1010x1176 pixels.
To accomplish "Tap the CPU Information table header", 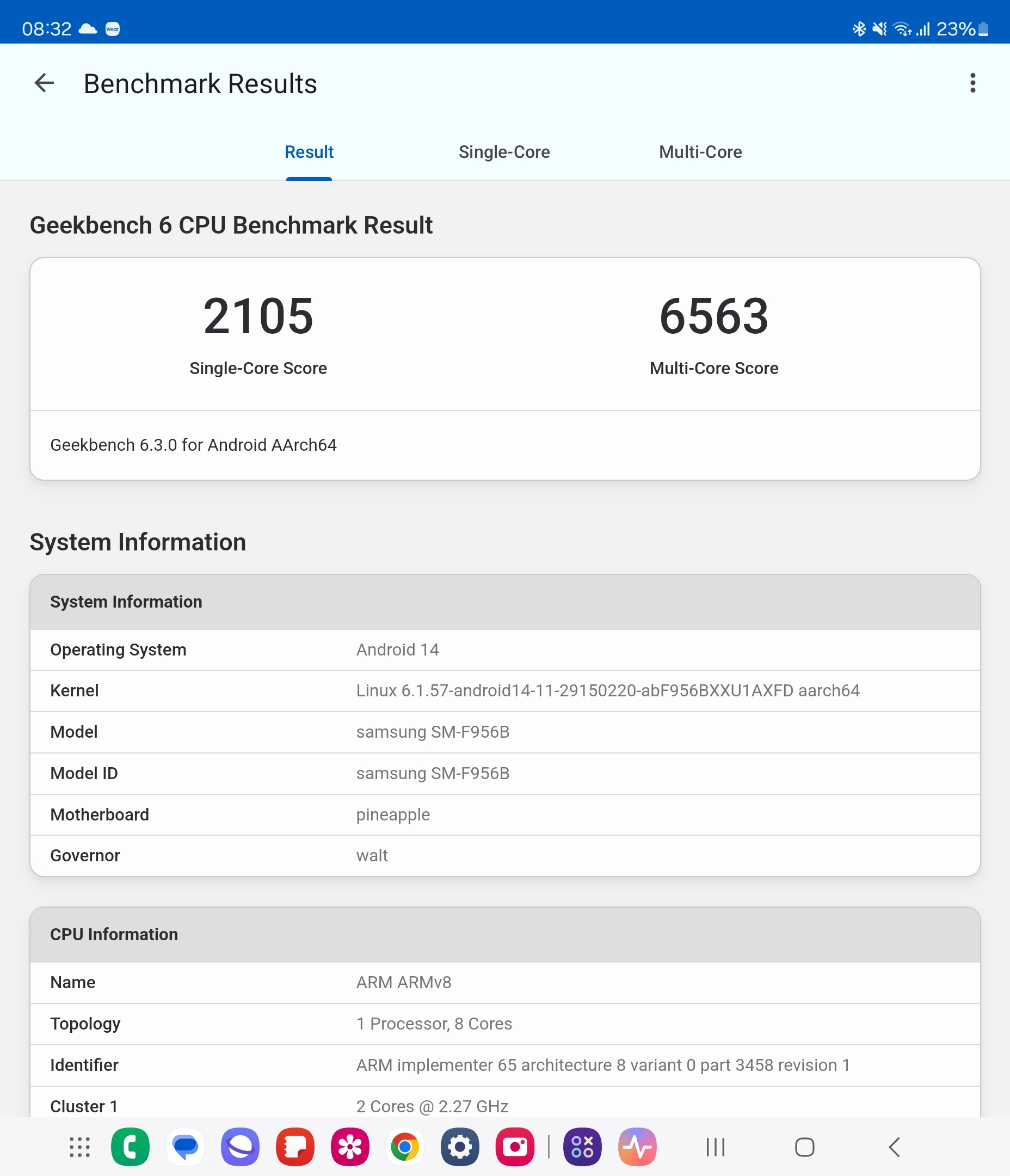I will pos(505,935).
